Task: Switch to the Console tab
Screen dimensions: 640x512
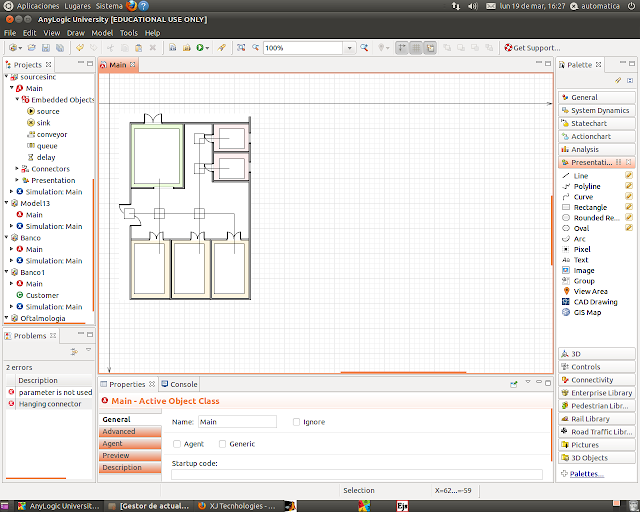Action: click(x=179, y=384)
